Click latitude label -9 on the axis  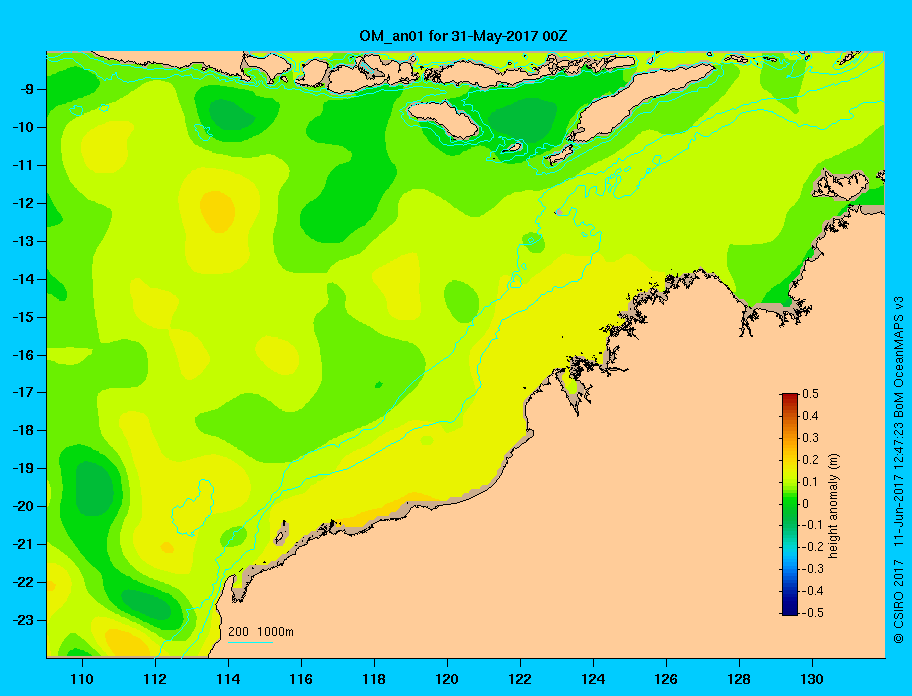26,89
